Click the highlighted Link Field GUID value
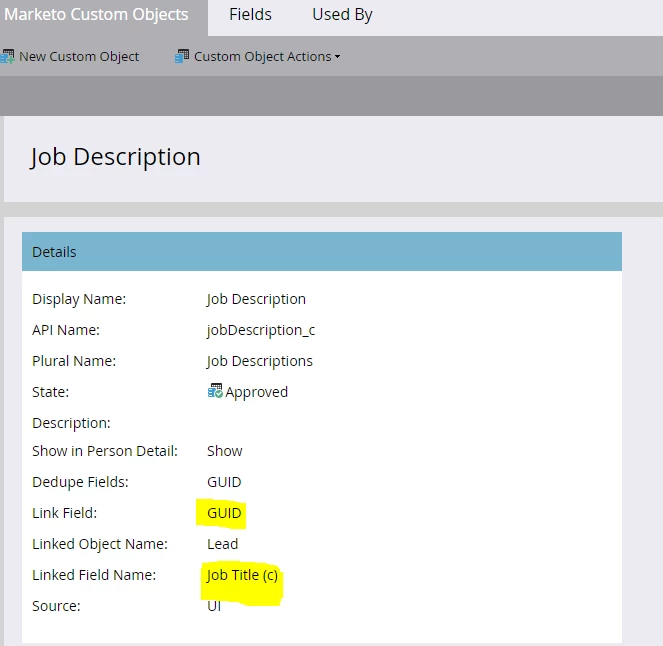Image resolution: width=663 pixels, height=646 pixels. point(224,513)
